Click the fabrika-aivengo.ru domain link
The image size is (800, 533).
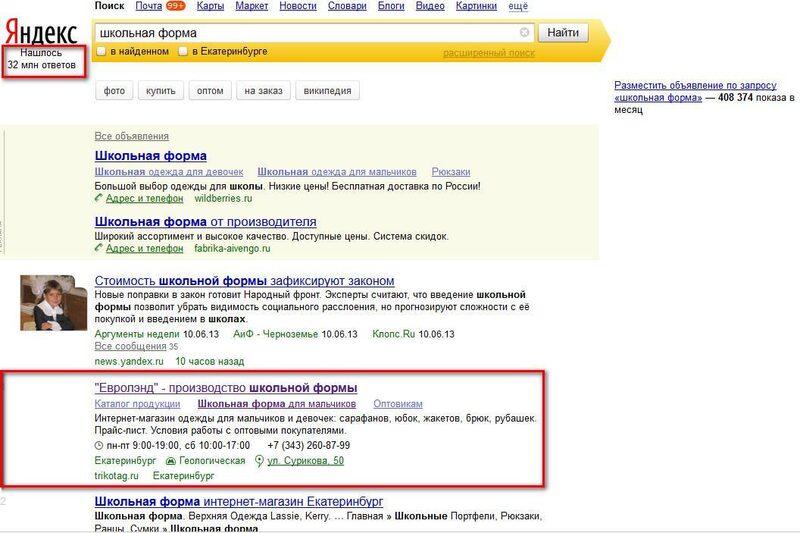pyautogui.click(x=232, y=248)
